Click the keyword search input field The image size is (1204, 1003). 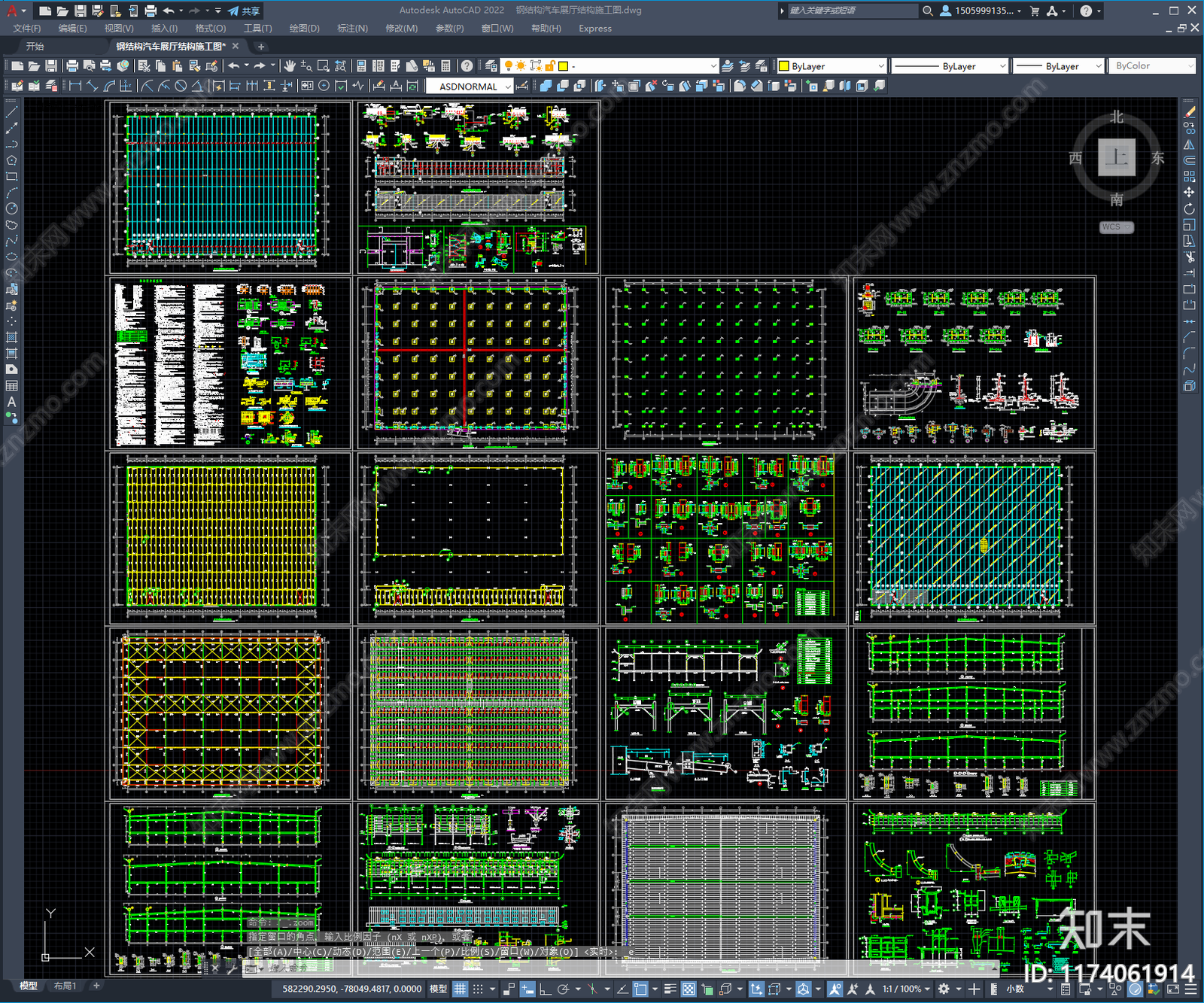point(852,11)
